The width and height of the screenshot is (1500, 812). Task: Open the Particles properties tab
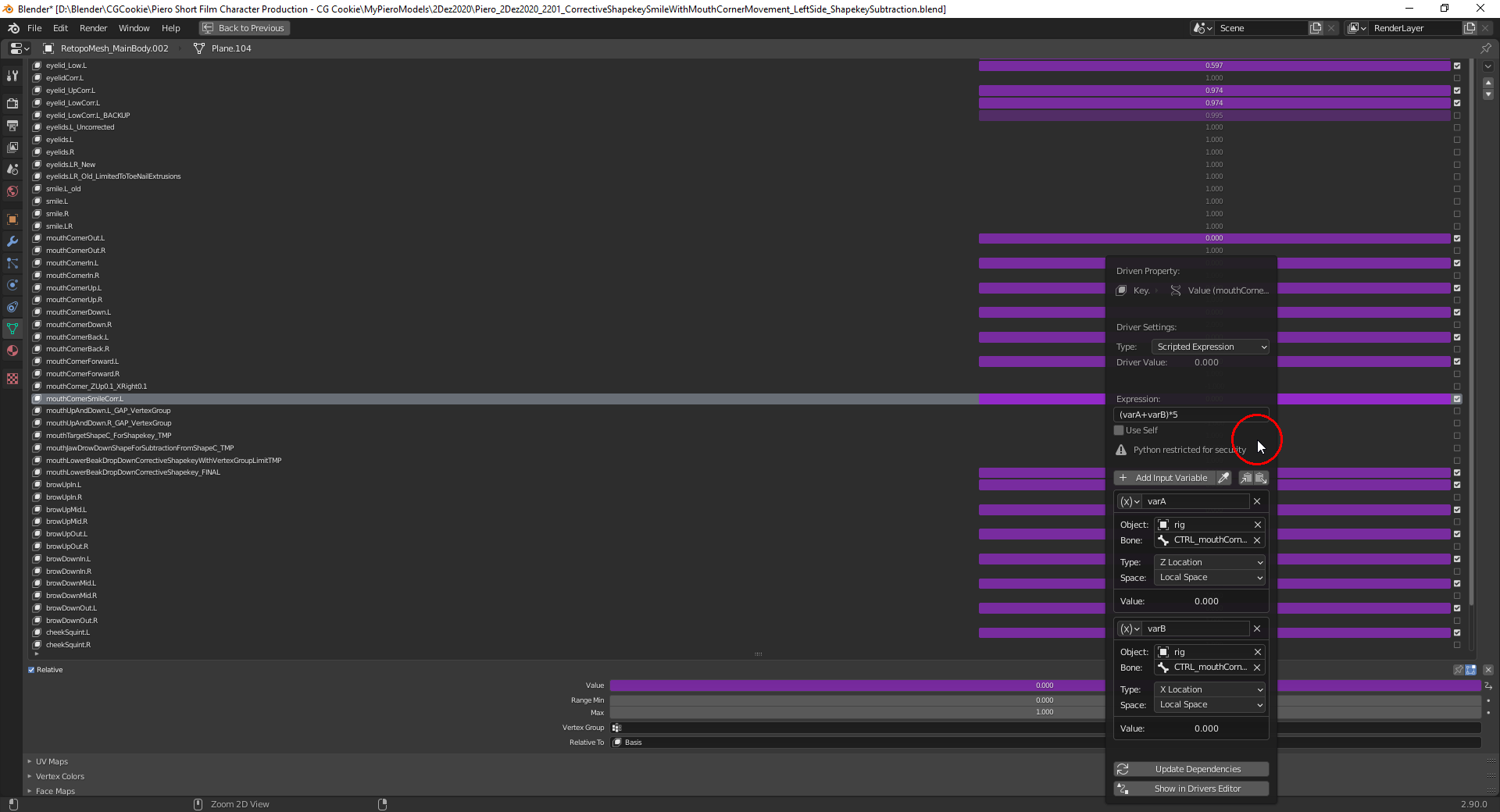(12, 263)
